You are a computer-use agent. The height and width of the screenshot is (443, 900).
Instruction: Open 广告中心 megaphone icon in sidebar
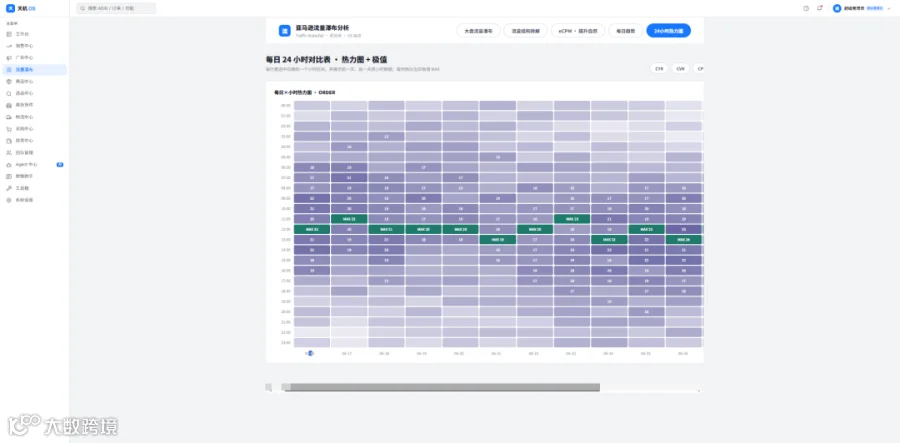9,58
